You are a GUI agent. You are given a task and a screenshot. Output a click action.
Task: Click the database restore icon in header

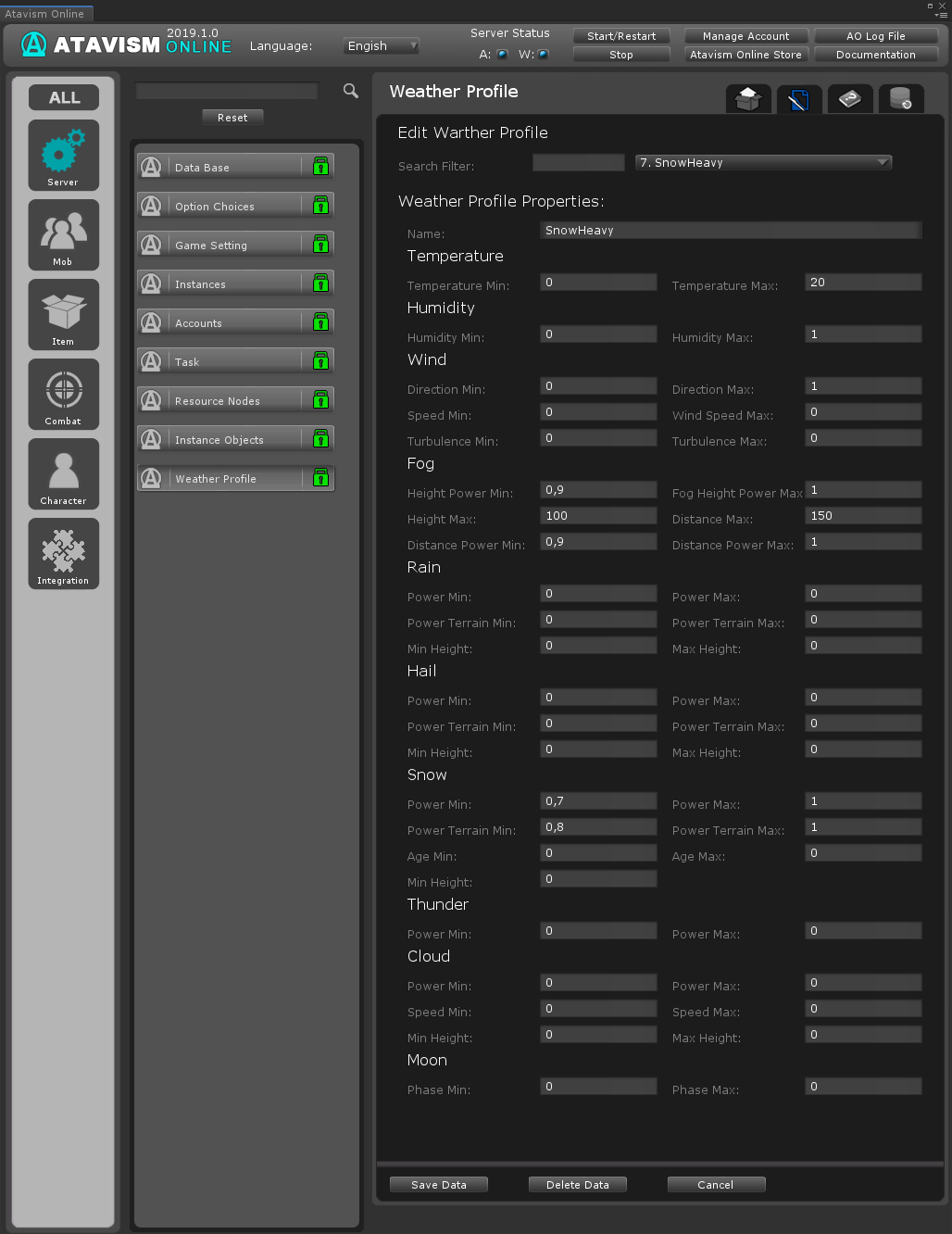click(x=900, y=98)
